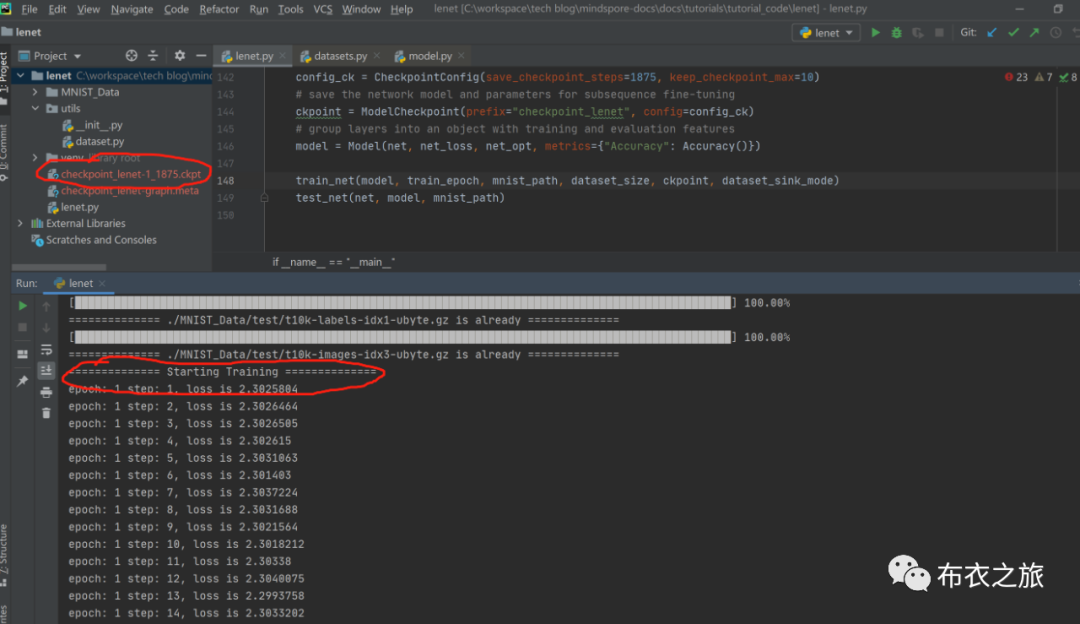Rerun lenet in Run panel
The height and width of the screenshot is (624, 1080).
coord(22,306)
